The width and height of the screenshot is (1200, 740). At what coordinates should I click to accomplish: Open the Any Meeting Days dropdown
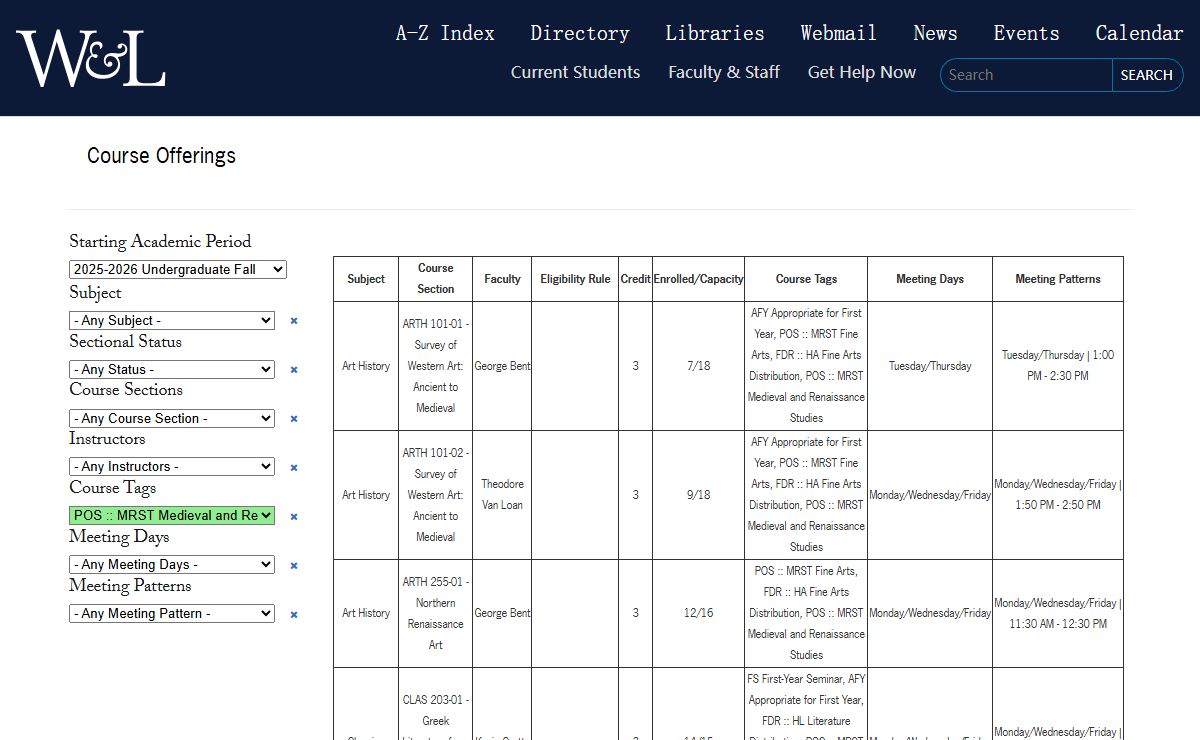pos(172,564)
